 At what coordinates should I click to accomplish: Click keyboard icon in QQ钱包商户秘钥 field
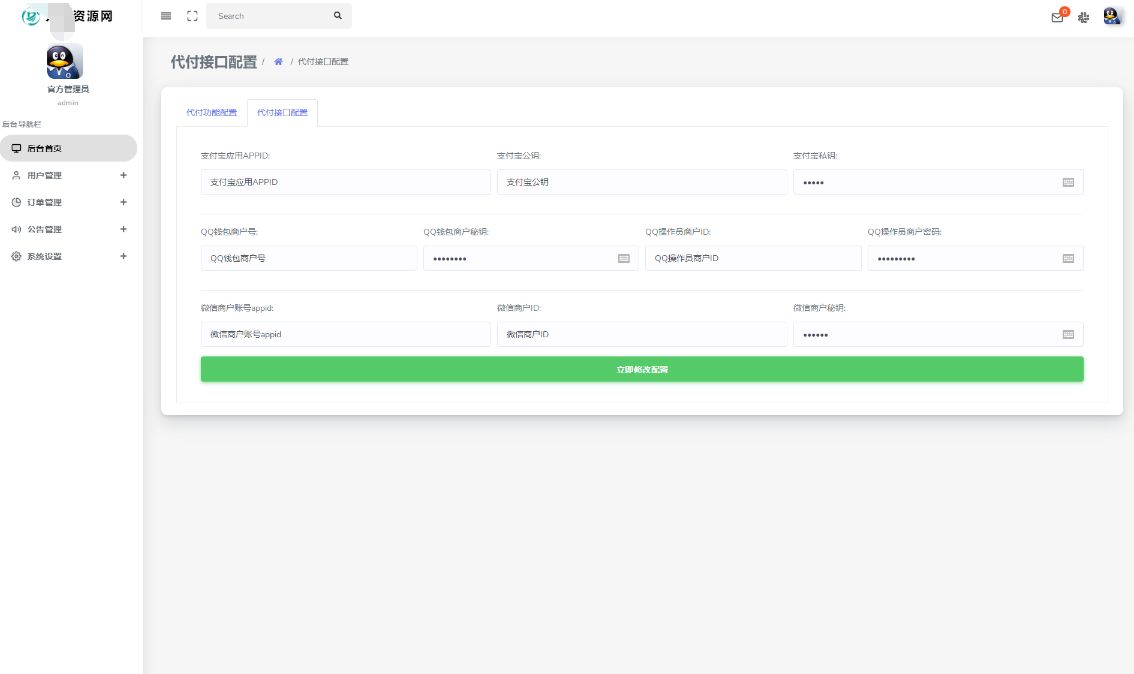click(624, 258)
